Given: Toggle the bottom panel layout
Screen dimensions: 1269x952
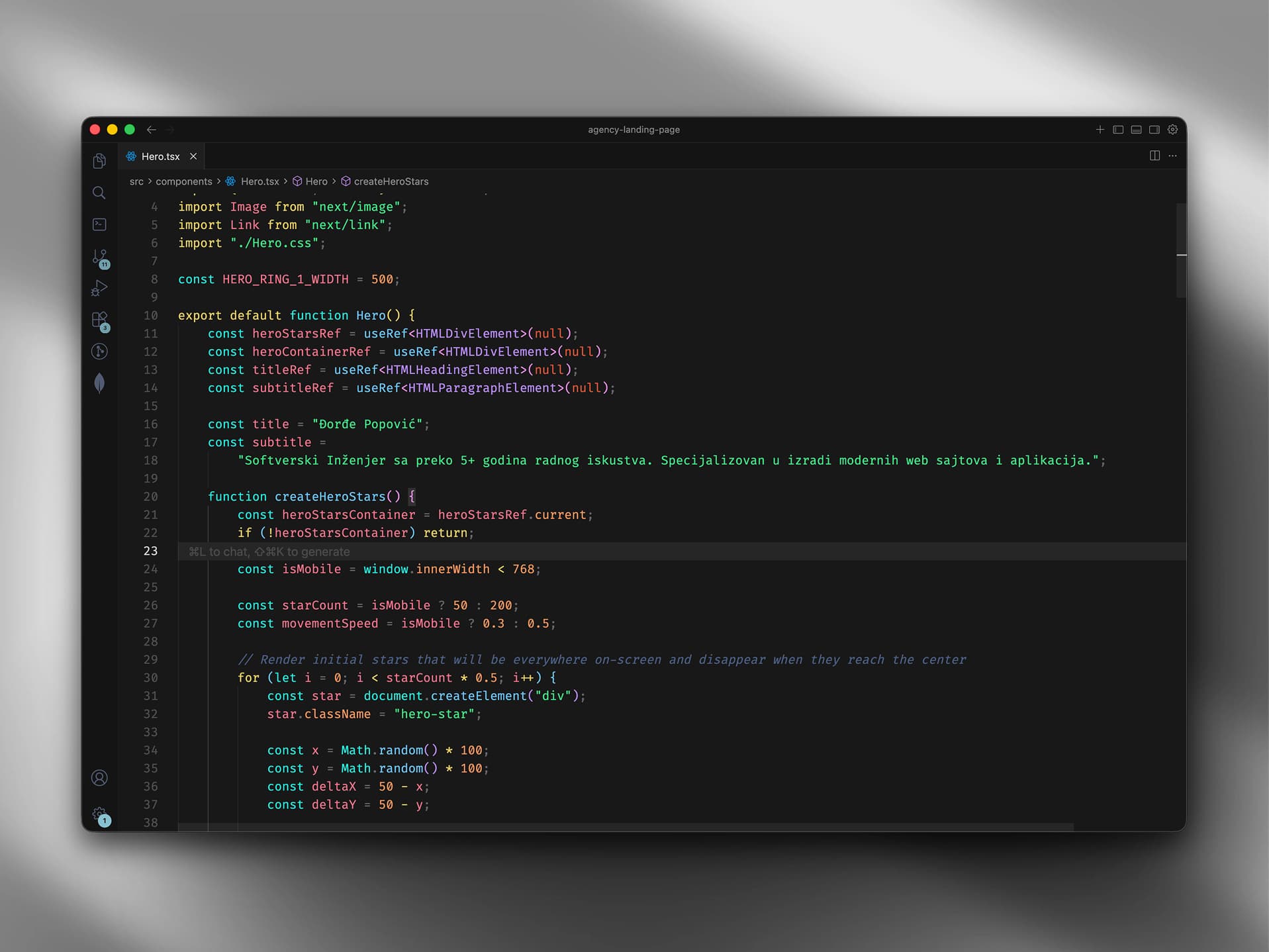Looking at the screenshot, I should [x=1136, y=130].
